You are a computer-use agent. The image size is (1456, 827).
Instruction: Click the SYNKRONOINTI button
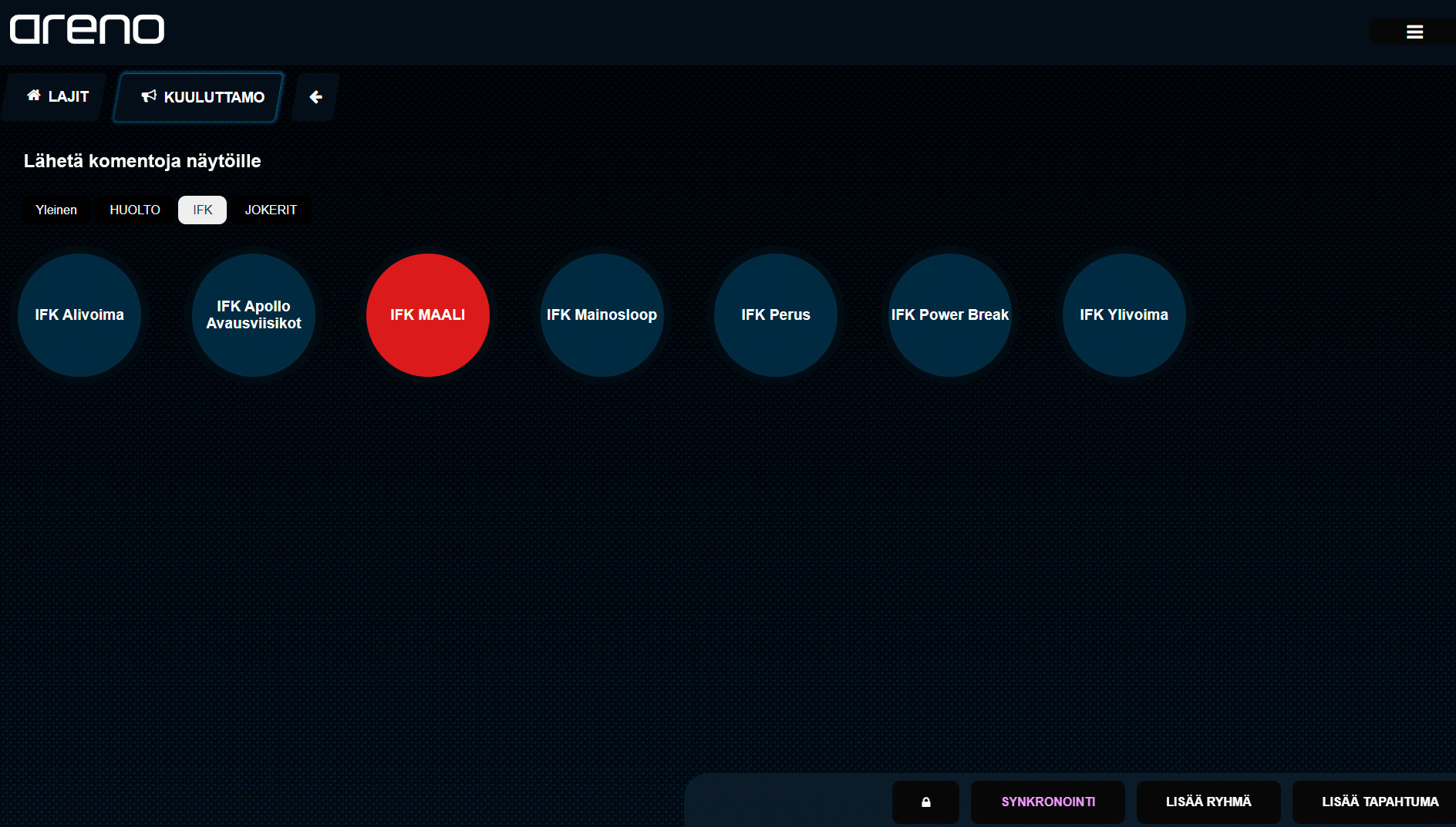1048,802
